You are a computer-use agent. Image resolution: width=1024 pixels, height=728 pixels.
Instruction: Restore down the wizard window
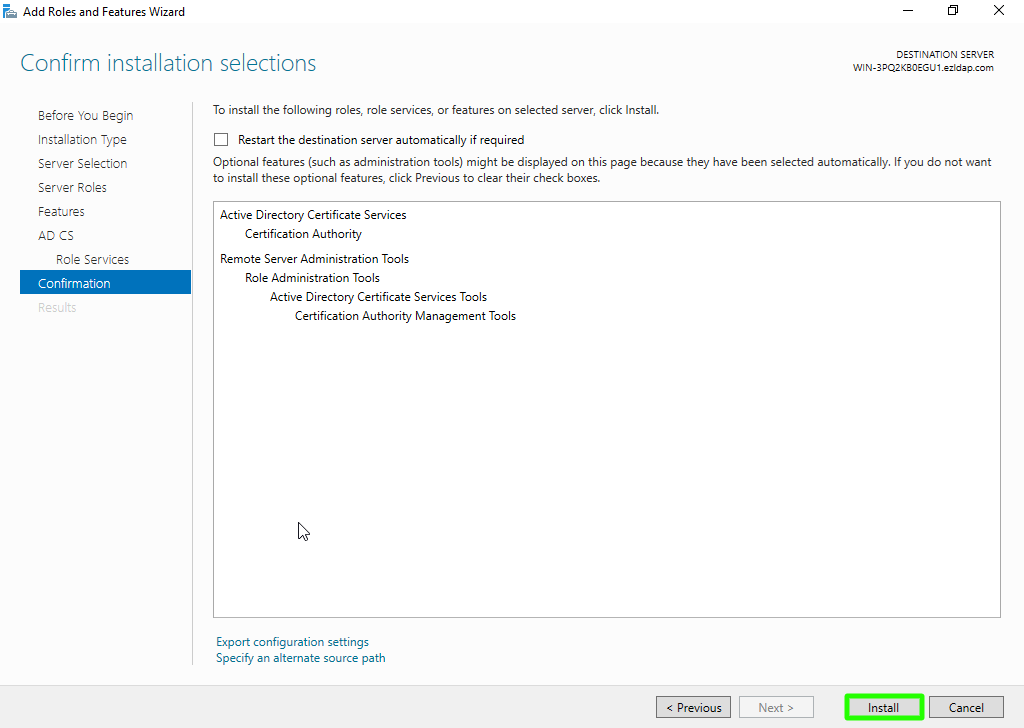tap(953, 11)
